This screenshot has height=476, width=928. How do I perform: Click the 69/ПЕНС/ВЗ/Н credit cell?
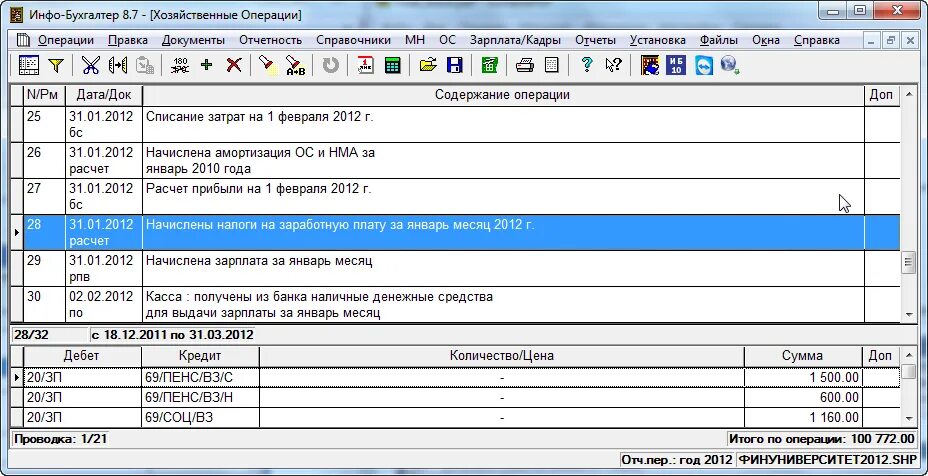pyautogui.click(x=200, y=397)
